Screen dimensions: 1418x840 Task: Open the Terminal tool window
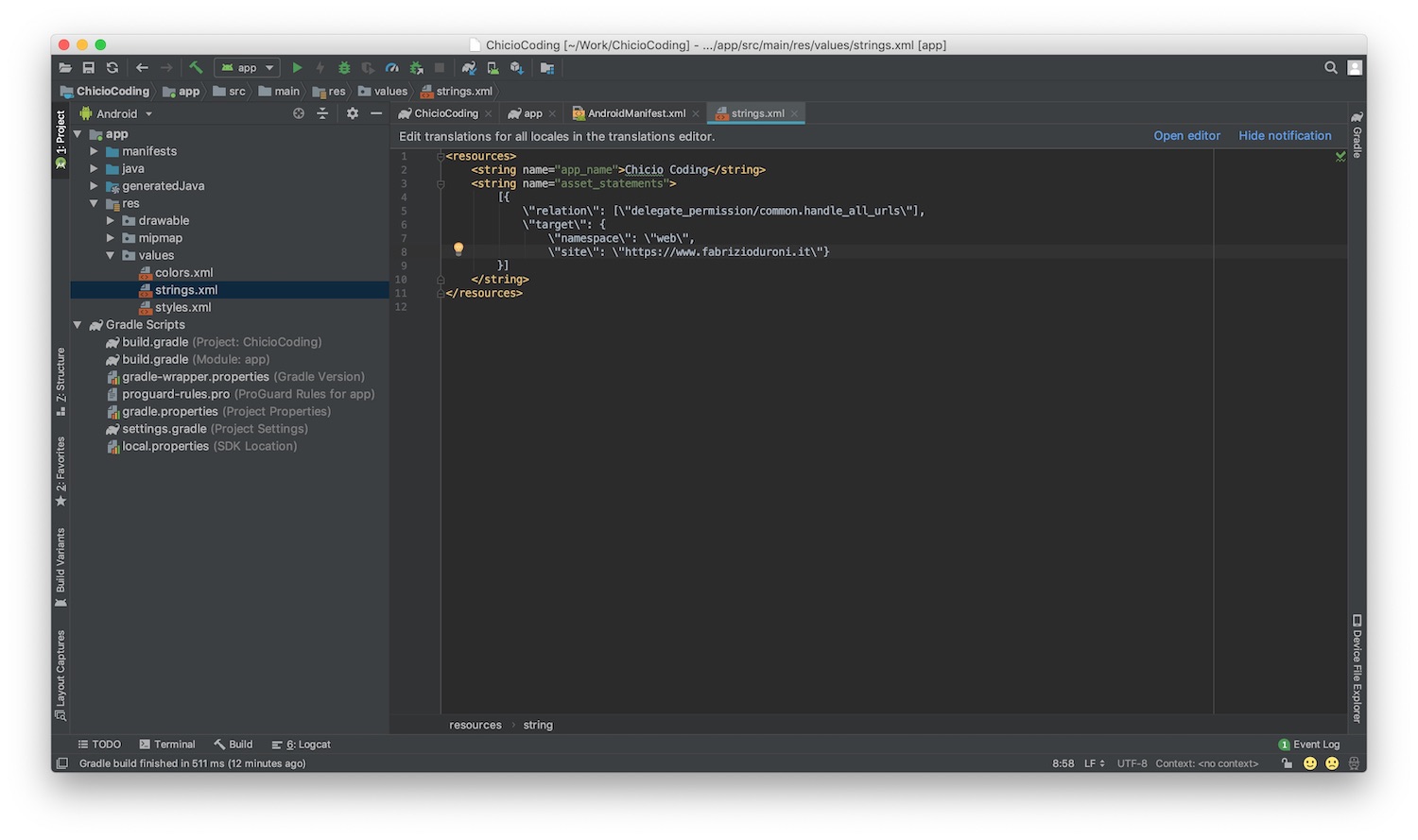tap(167, 745)
